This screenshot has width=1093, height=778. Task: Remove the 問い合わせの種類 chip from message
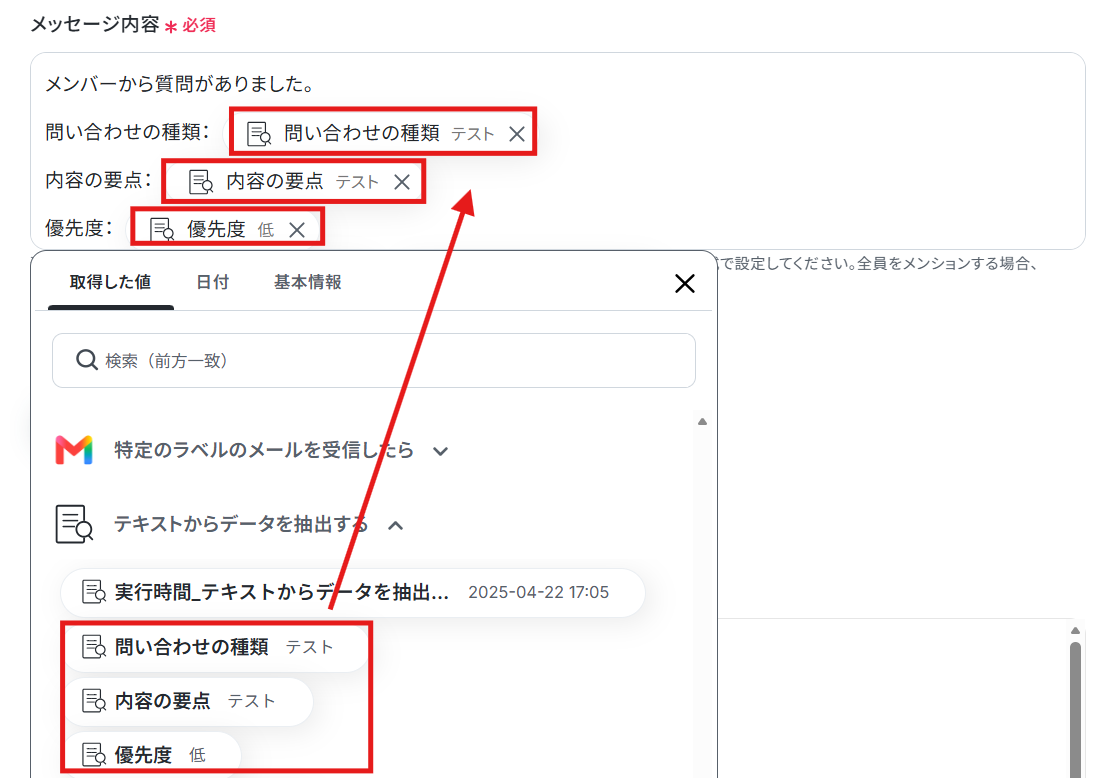(x=517, y=134)
